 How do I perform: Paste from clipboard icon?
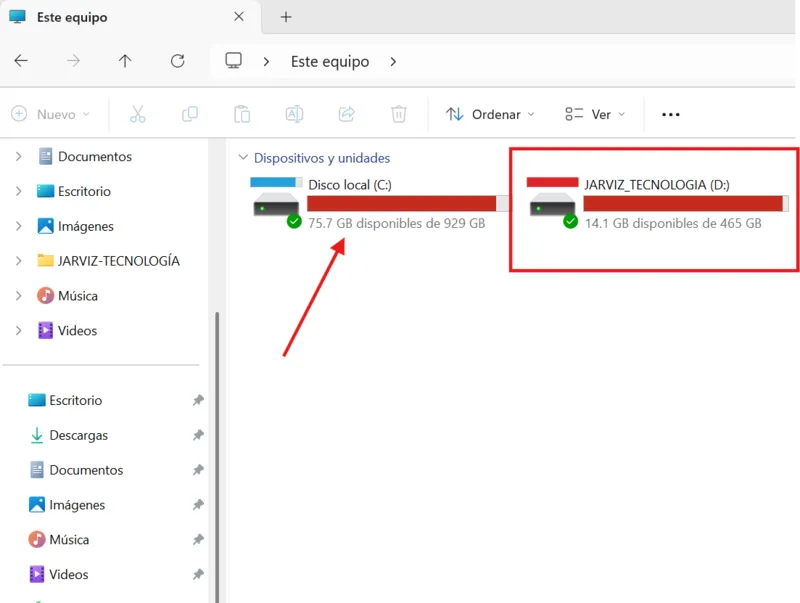click(242, 114)
